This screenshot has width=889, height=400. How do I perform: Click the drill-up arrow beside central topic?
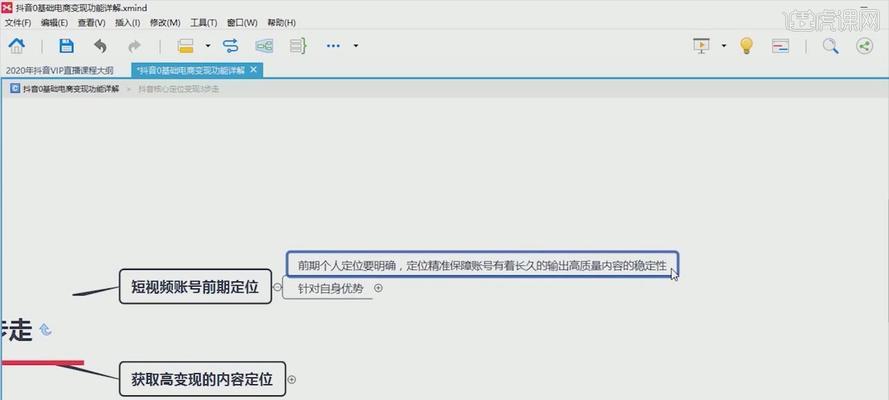click(45, 329)
